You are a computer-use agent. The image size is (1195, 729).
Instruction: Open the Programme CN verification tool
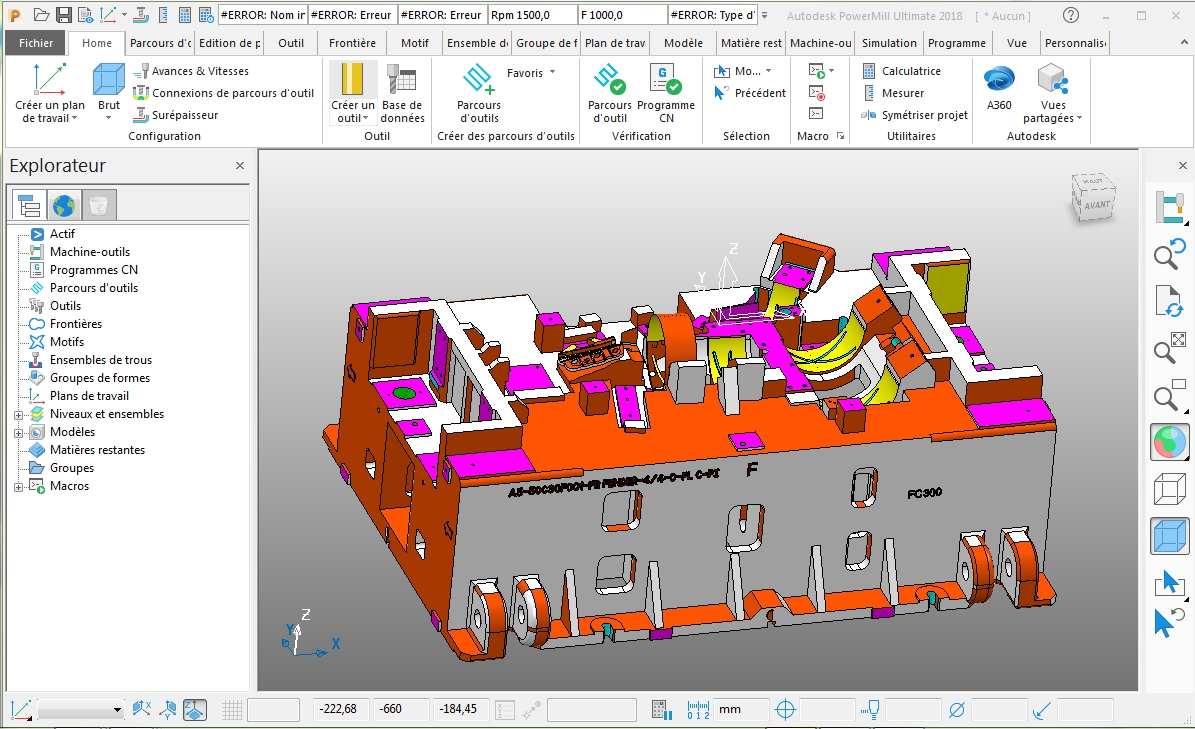tap(666, 88)
